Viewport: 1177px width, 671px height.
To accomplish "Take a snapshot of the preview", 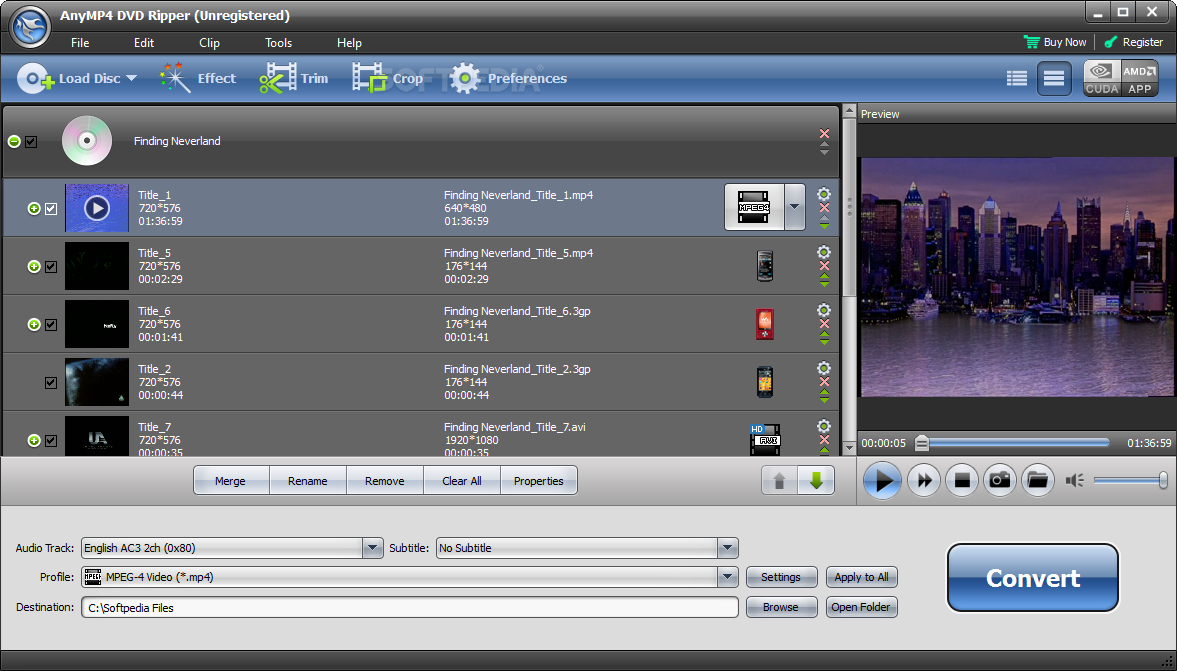I will point(999,480).
